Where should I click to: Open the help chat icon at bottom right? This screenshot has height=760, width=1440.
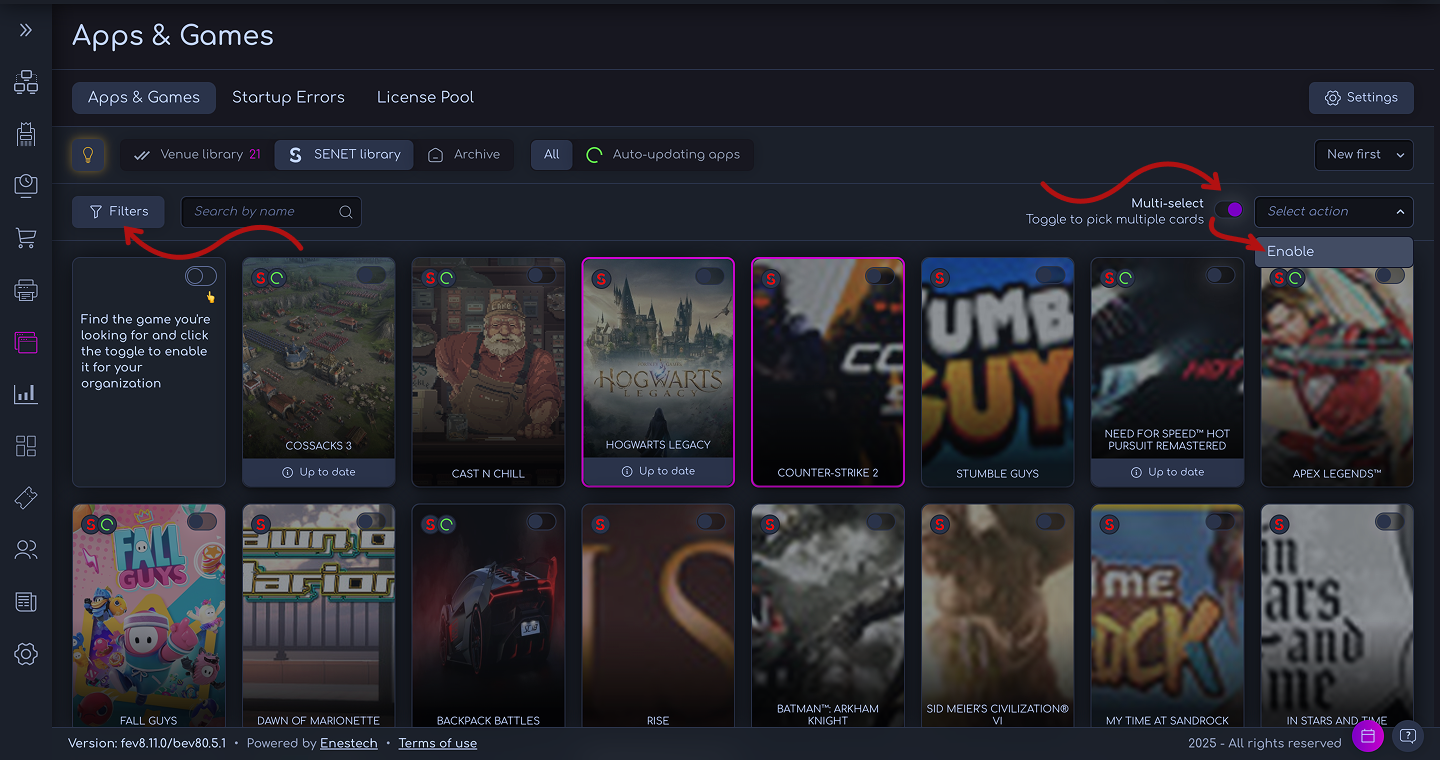(x=1407, y=736)
